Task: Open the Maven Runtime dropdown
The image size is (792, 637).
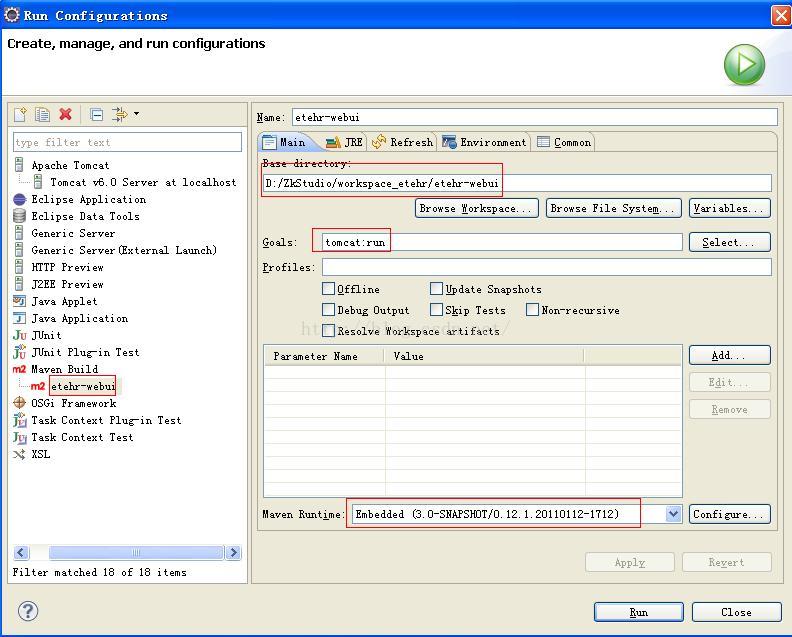Action: (673, 514)
